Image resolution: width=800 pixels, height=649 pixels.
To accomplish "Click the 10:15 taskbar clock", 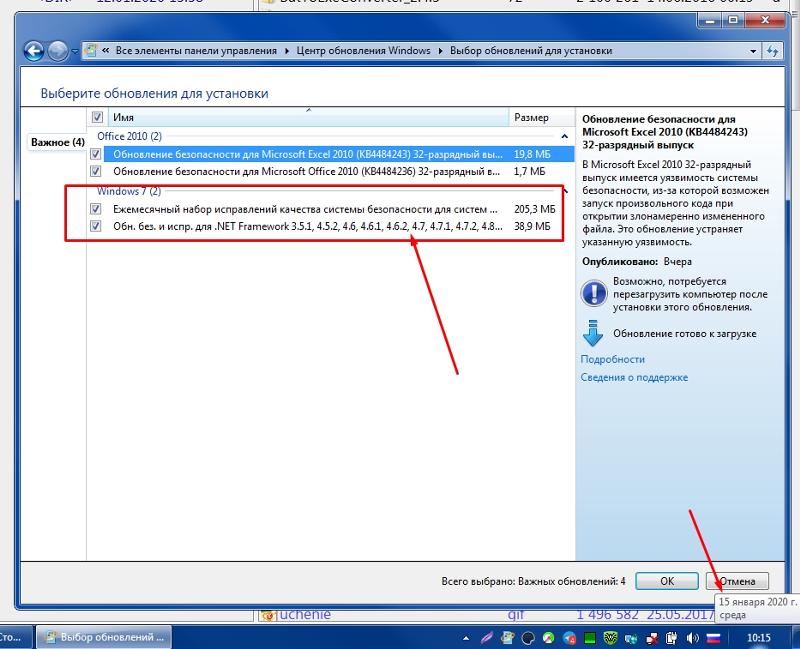I will (759, 638).
